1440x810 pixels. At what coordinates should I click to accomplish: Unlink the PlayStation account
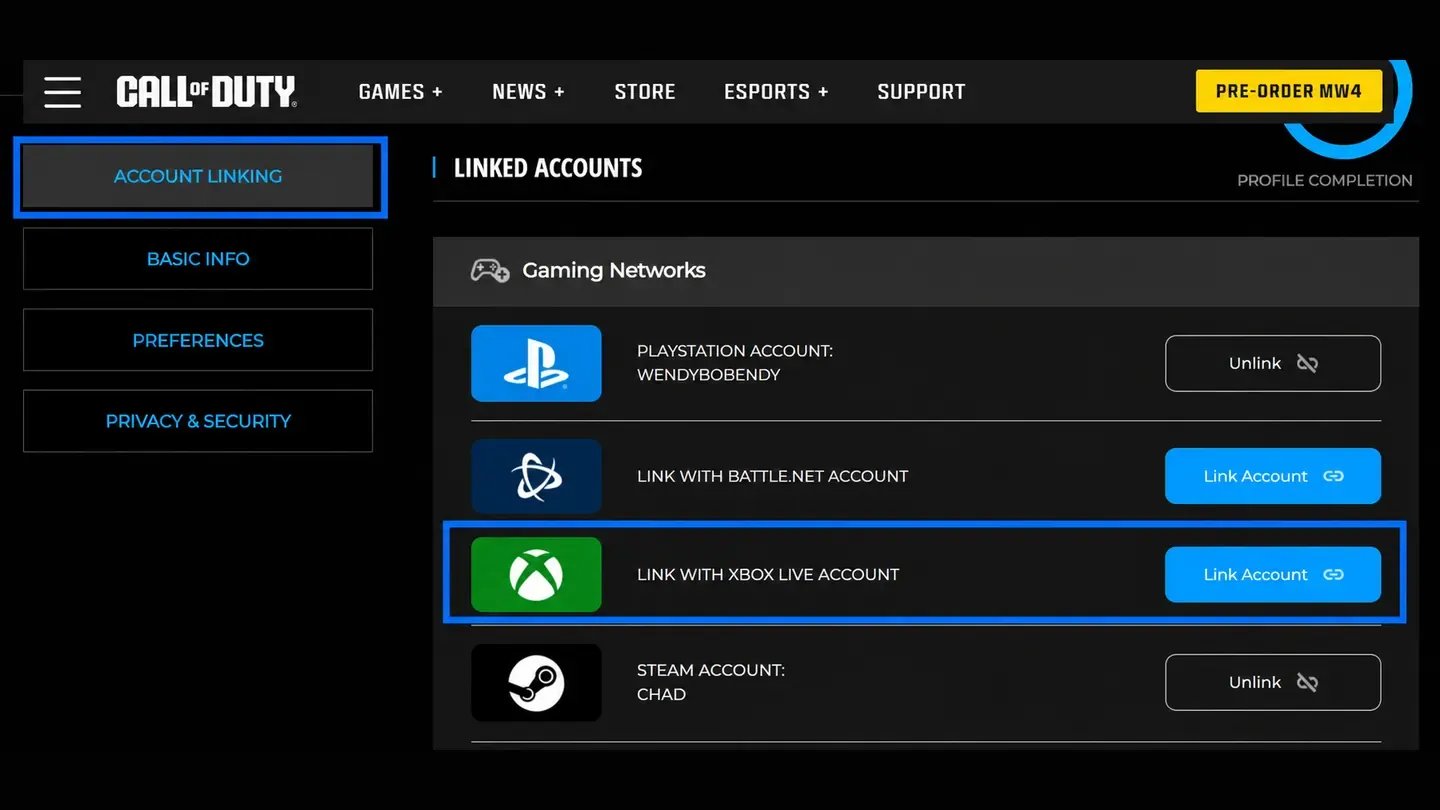[x=1273, y=363]
